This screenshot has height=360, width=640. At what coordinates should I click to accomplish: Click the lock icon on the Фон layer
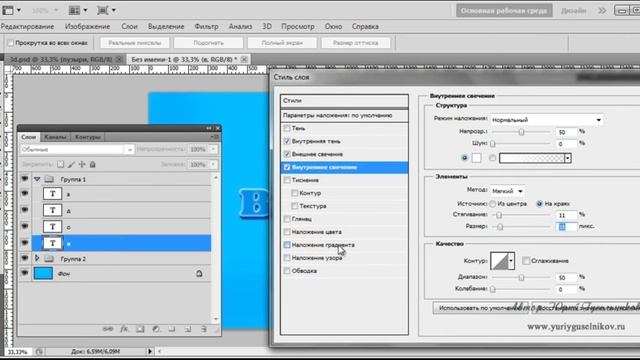(x=199, y=273)
